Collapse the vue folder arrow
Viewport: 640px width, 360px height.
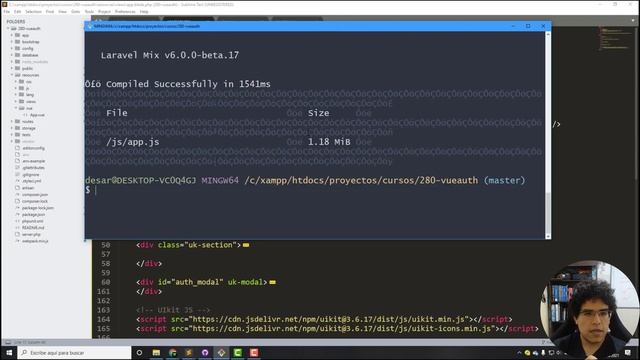pyautogui.click(x=16, y=108)
